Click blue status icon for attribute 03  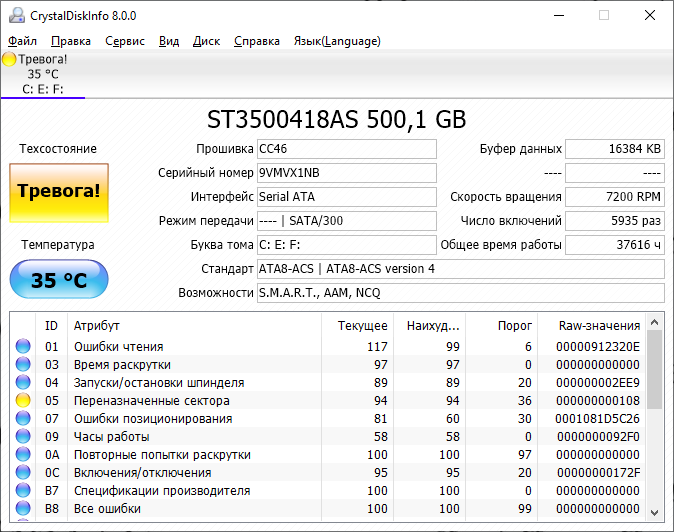(x=23, y=364)
